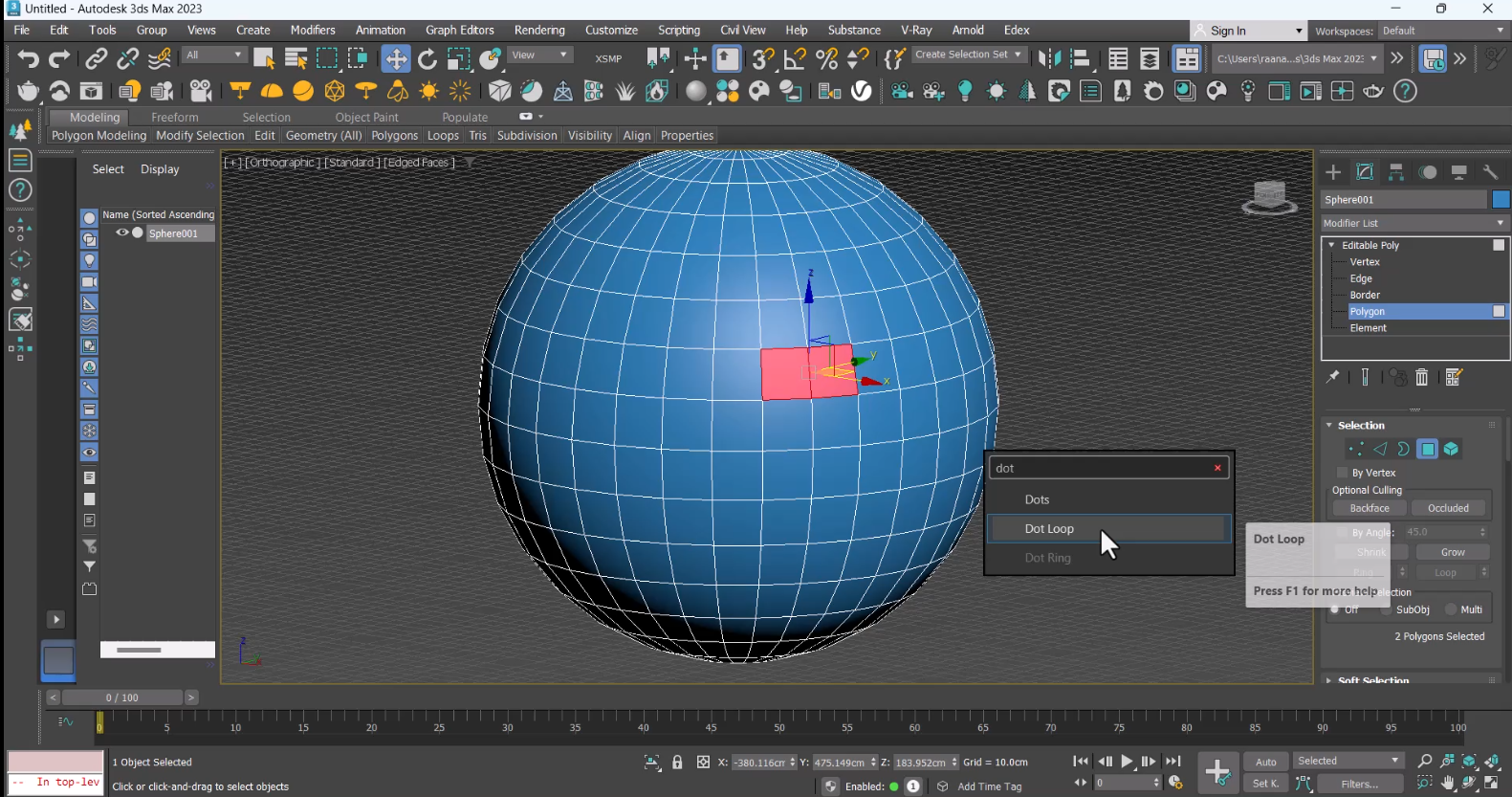Activate the Rotate tool icon
The height and width of the screenshot is (797, 1512).
427,59
